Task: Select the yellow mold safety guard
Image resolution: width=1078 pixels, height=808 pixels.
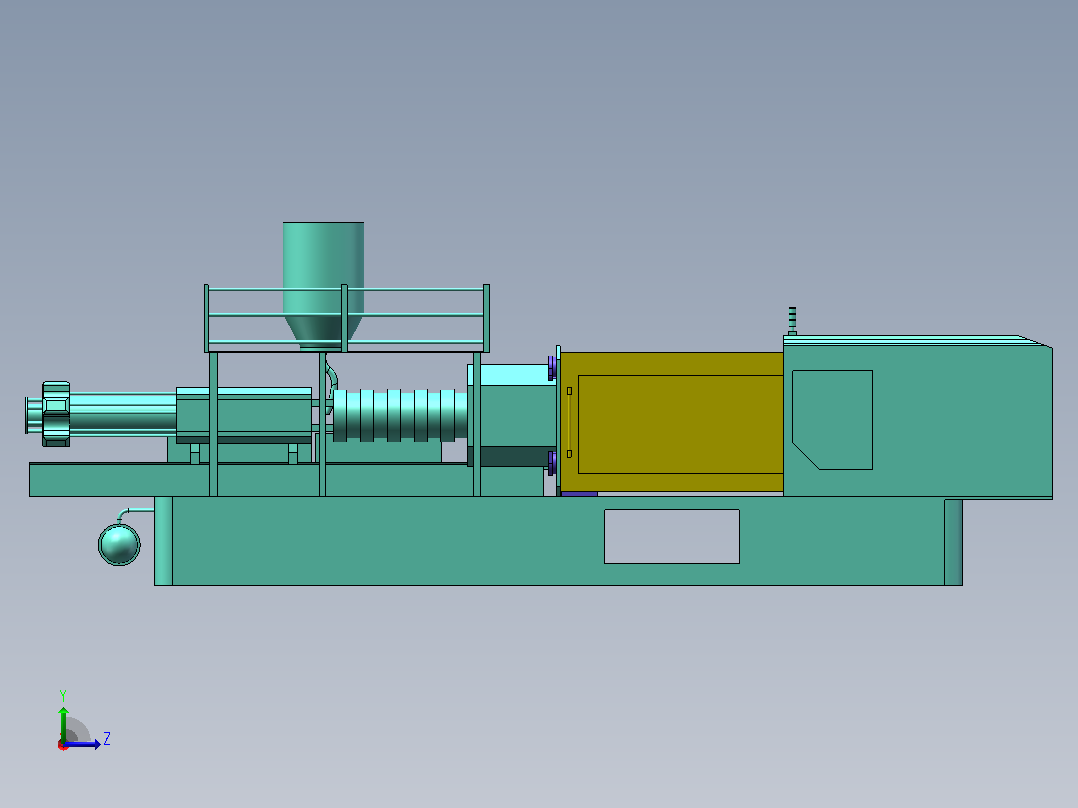Action: (x=672, y=422)
